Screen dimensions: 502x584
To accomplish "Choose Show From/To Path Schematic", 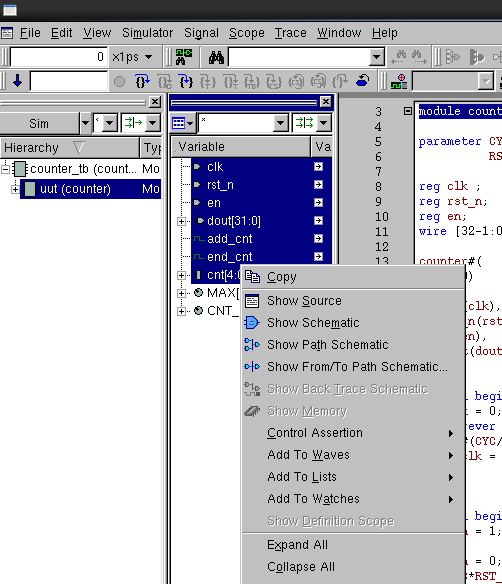I will (353, 366).
